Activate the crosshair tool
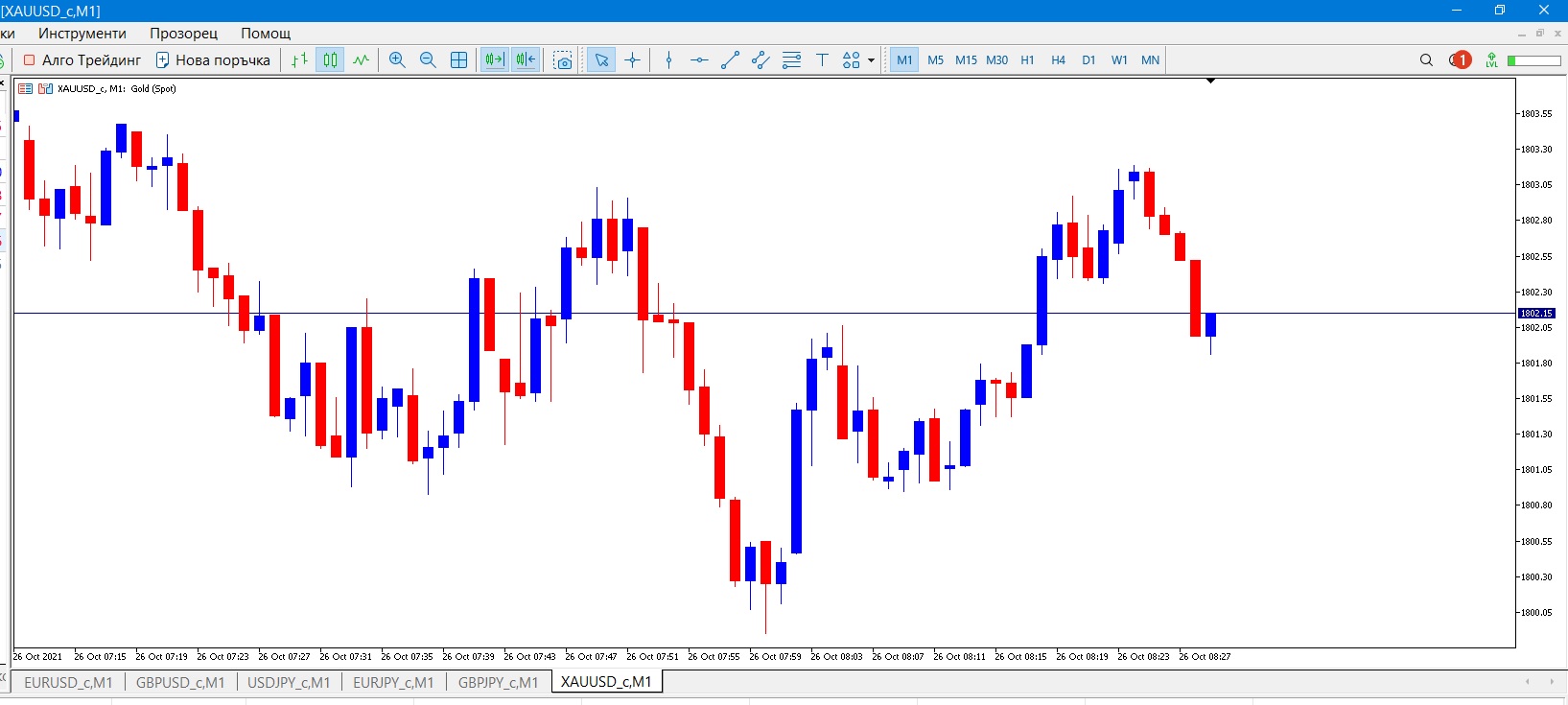 click(632, 59)
